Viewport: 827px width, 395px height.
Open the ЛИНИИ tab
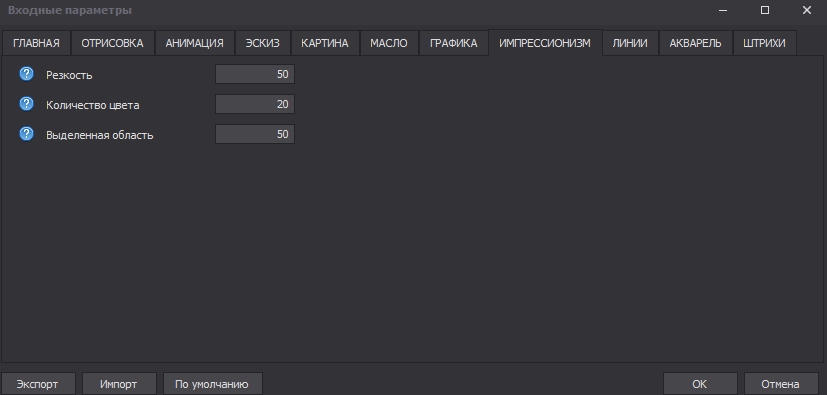pos(630,43)
